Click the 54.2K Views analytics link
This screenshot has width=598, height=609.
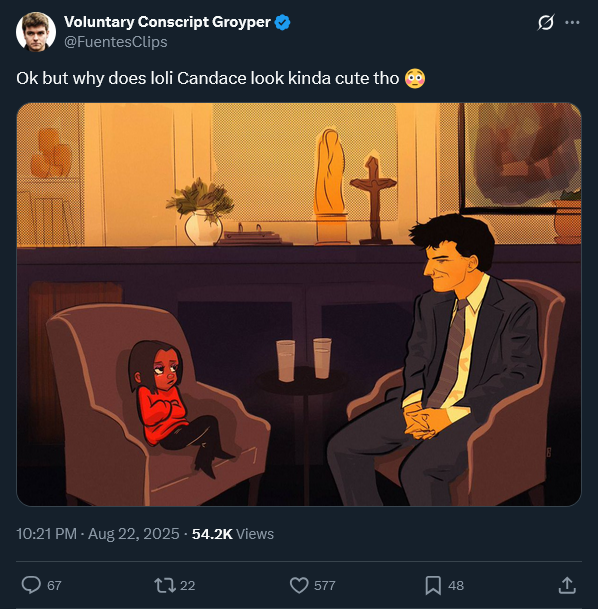(x=233, y=534)
